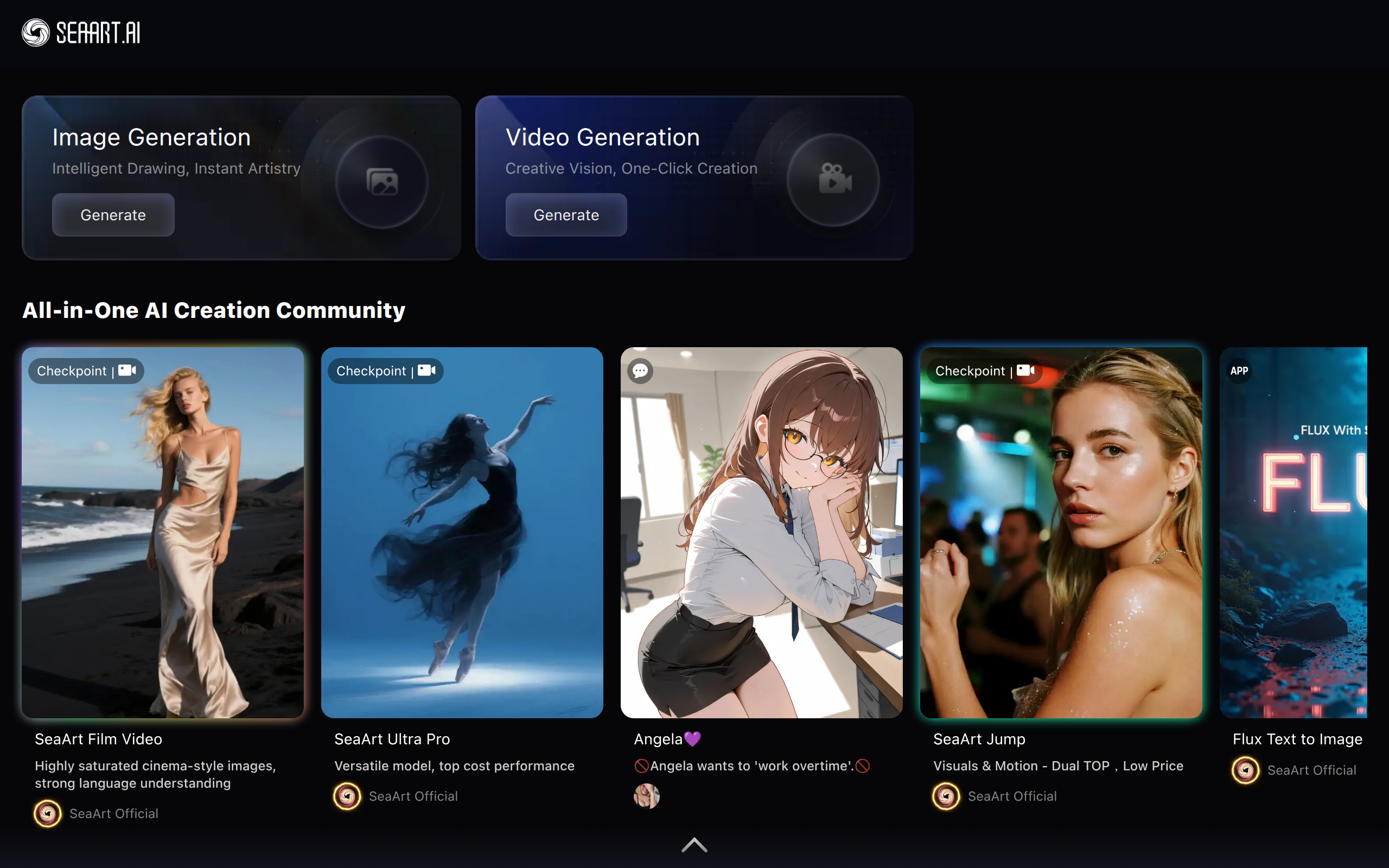The height and width of the screenshot is (868, 1389).
Task: Click Generate under Image Generation
Action: [113, 215]
